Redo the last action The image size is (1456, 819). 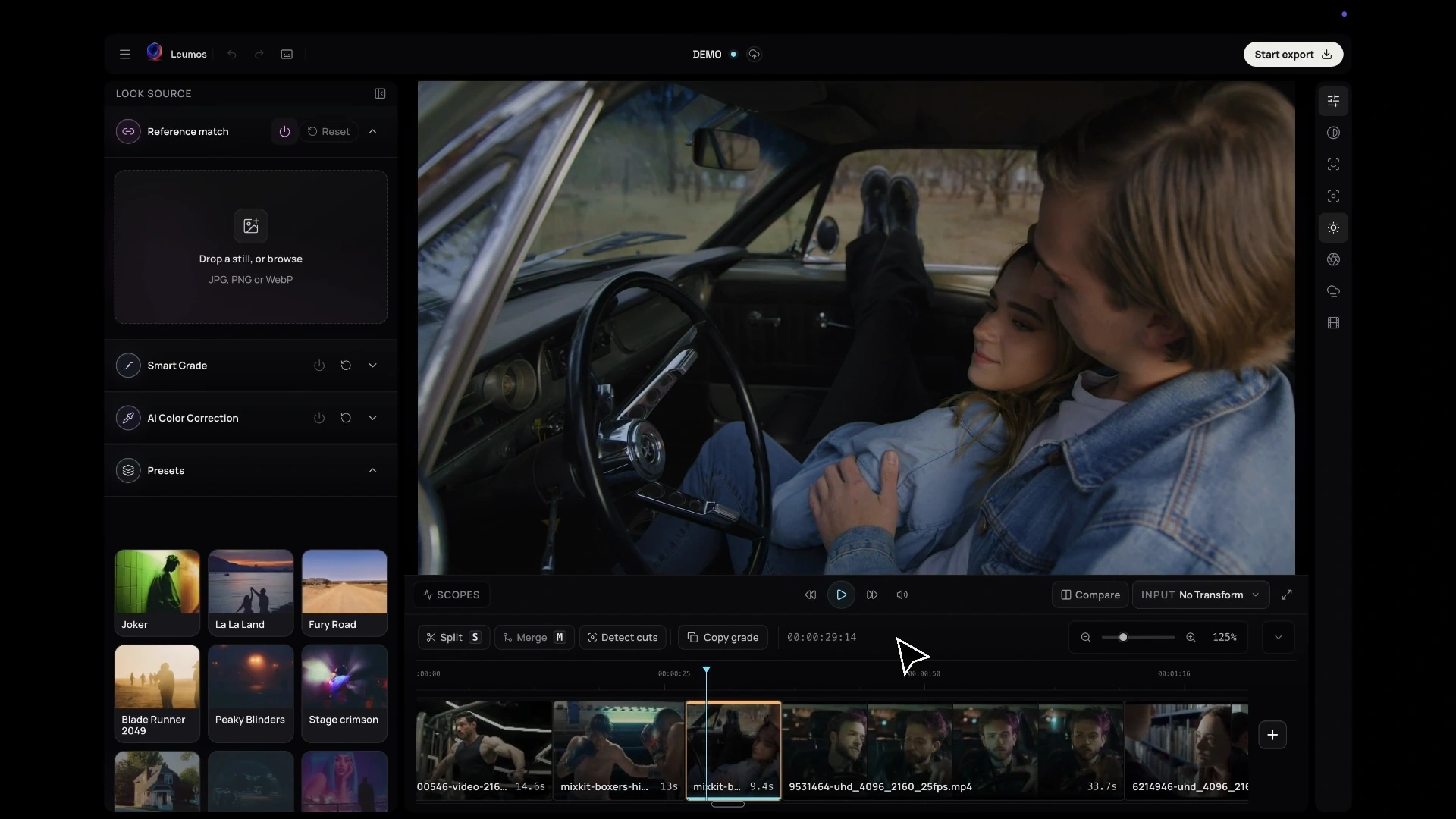pos(259,55)
